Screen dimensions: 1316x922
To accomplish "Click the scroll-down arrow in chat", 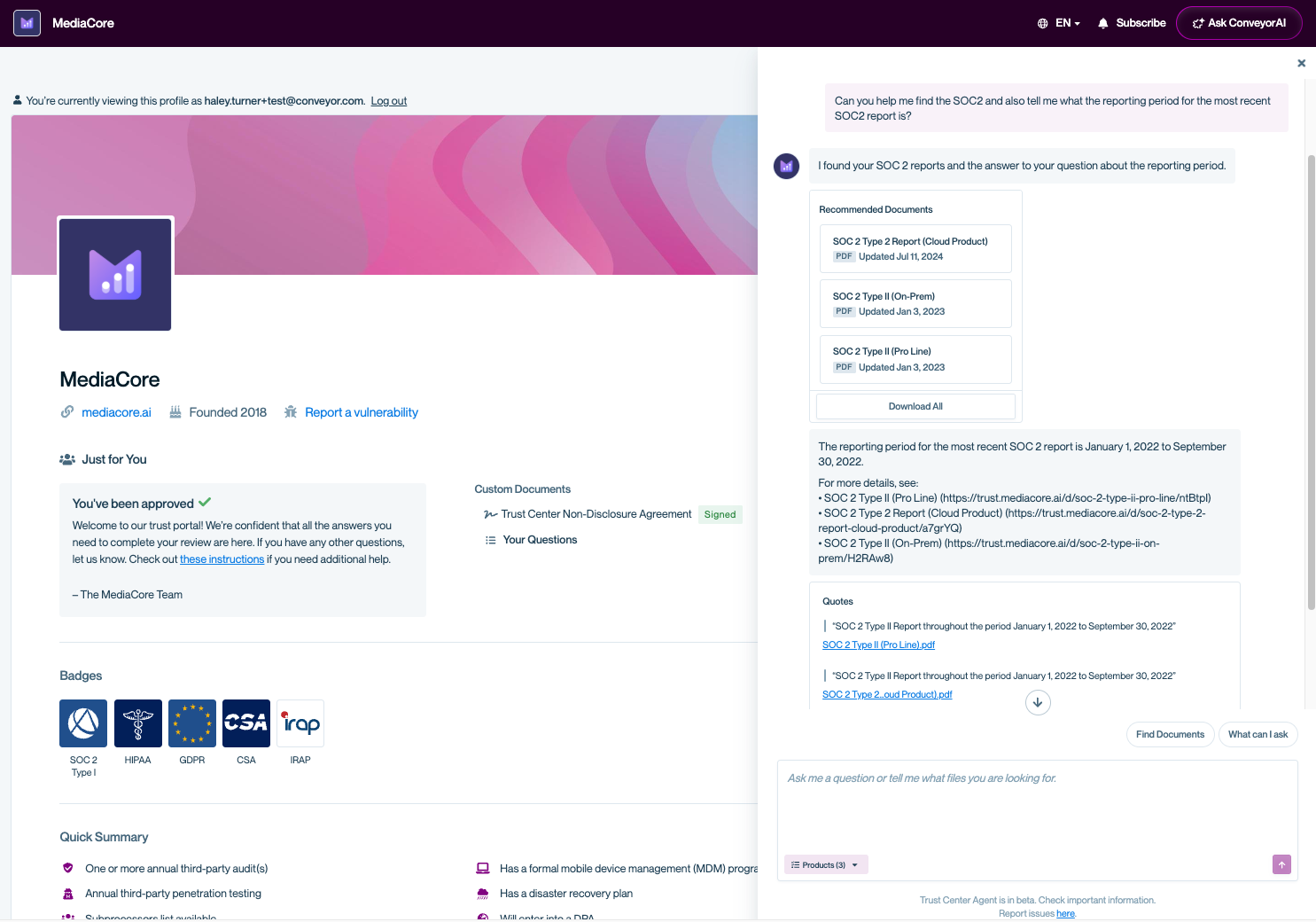I will (x=1038, y=702).
